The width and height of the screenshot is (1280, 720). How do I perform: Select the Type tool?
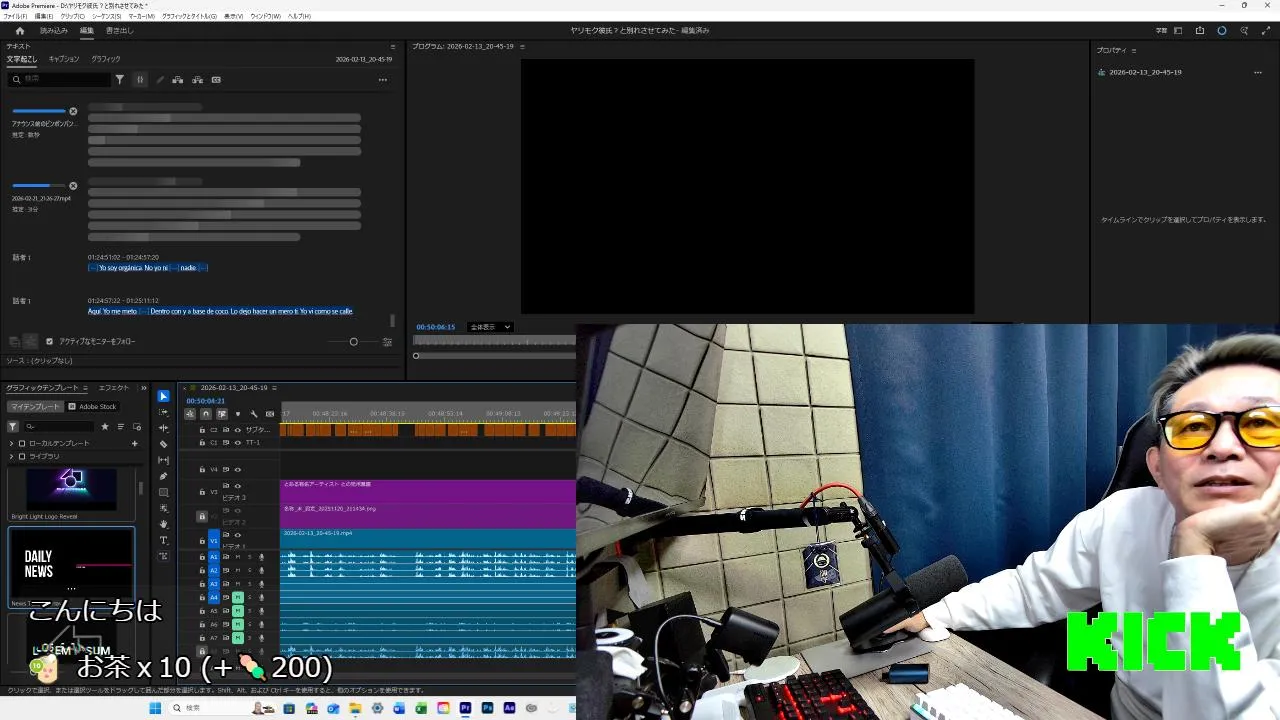pos(164,540)
